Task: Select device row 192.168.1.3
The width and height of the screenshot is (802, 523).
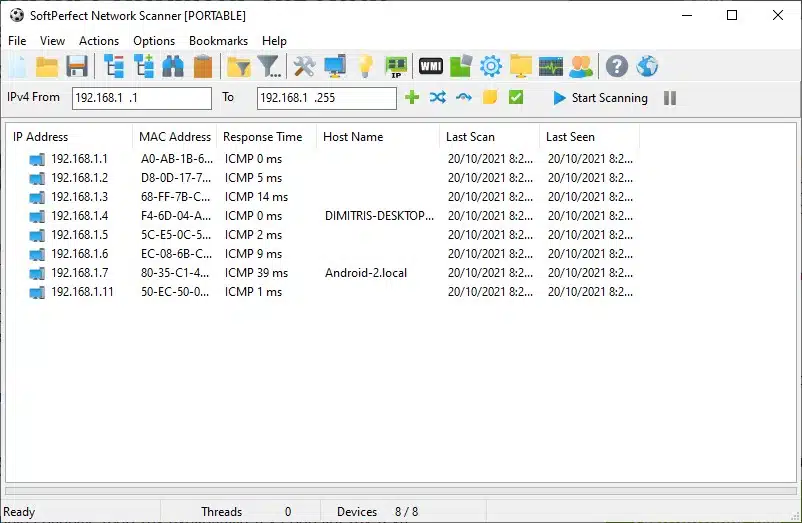Action: tap(324, 197)
